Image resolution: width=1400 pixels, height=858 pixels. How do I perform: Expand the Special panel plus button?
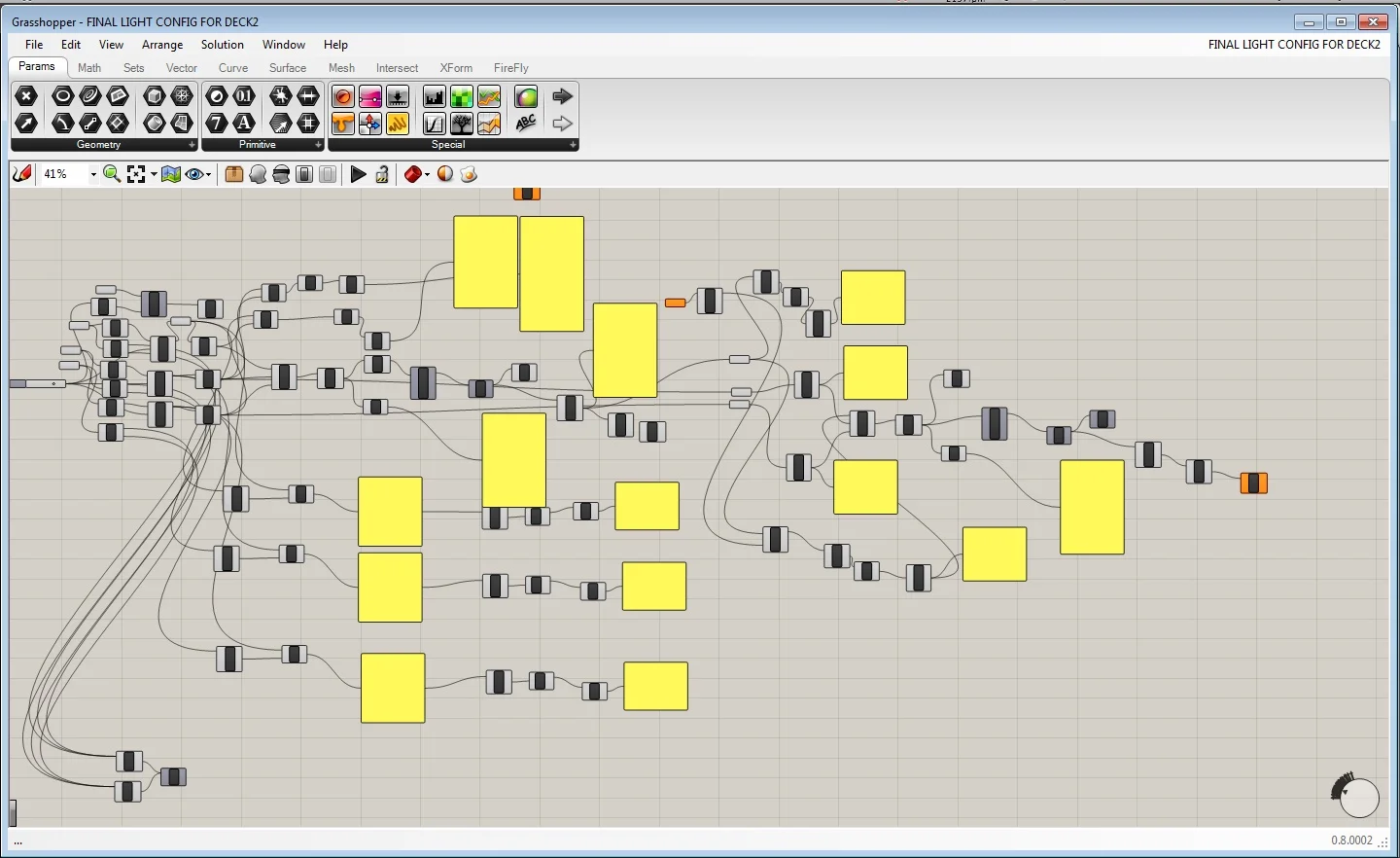coord(573,145)
